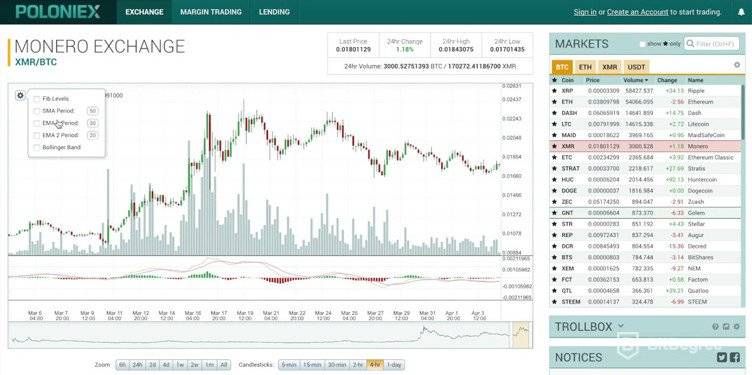Image resolution: width=752 pixels, height=375 pixels.
Task: Sort markets by Change column
Action: [x=667, y=80]
